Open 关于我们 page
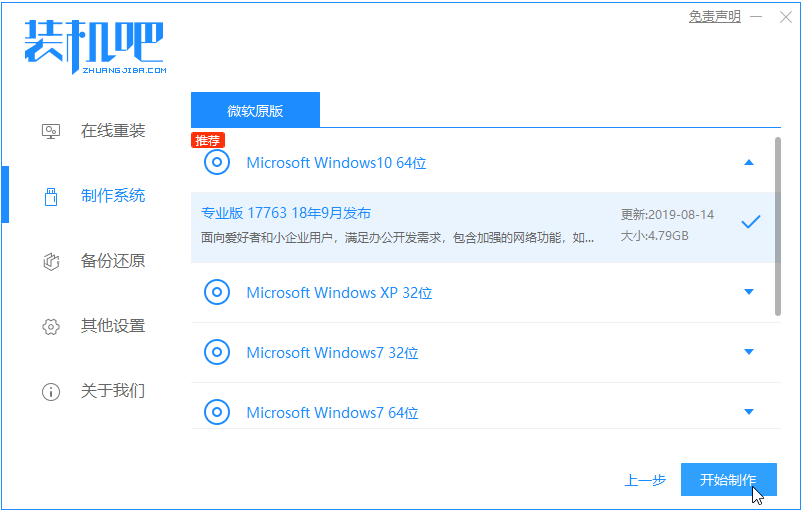Image resolution: width=803 pixels, height=513 pixels. point(113,391)
